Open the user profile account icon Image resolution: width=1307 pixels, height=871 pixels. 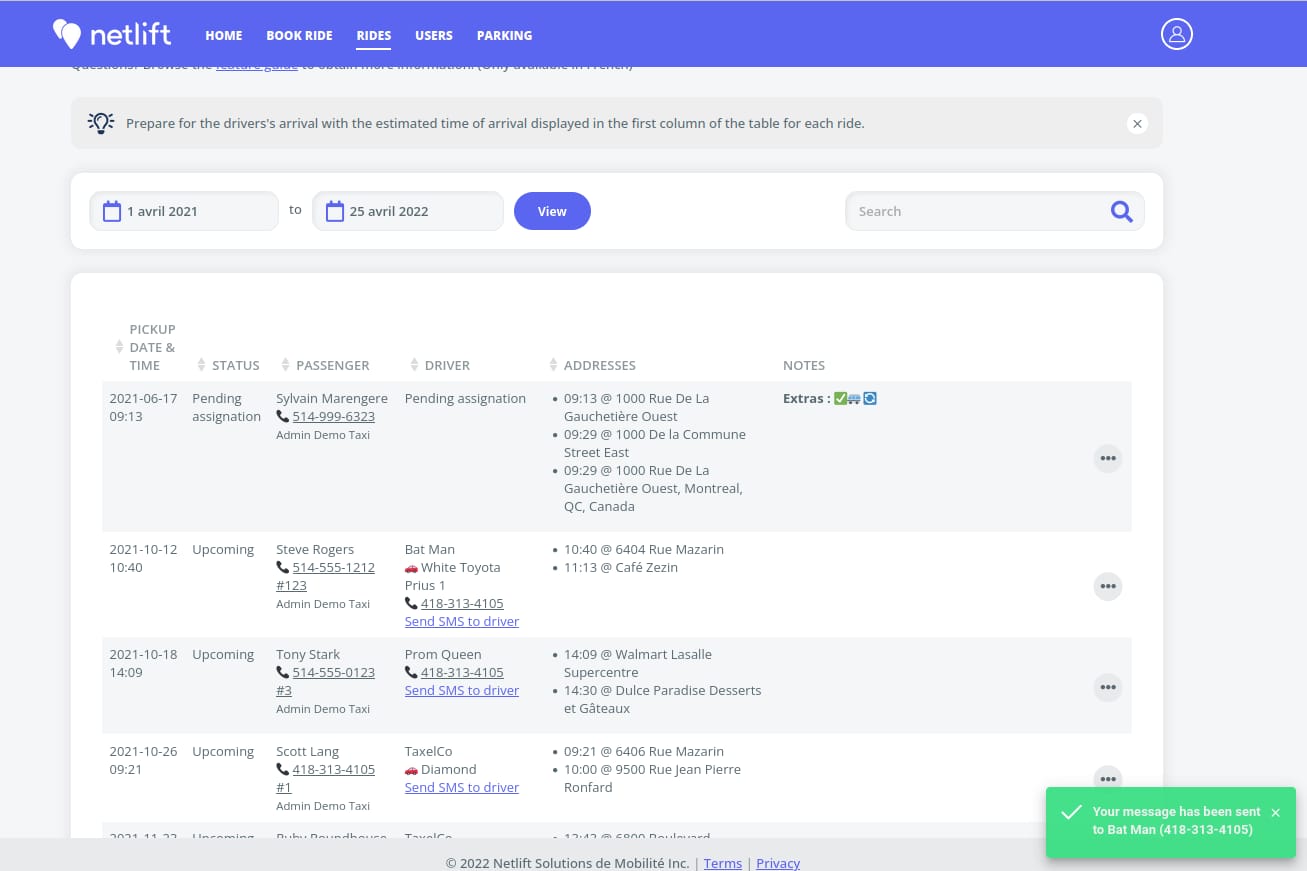click(1176, 34)
